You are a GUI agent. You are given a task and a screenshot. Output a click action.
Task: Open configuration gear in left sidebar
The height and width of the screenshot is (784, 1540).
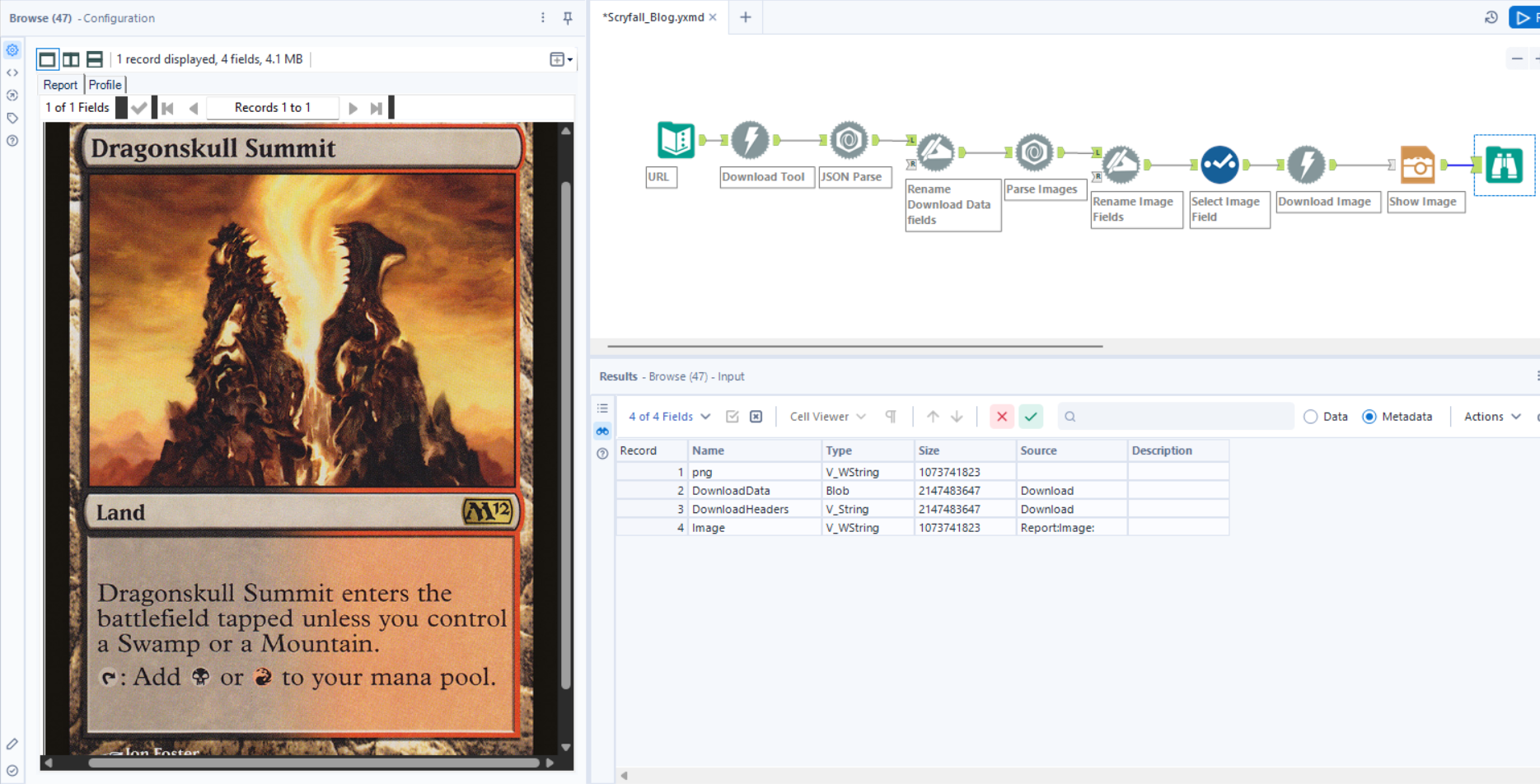(12, 50)
